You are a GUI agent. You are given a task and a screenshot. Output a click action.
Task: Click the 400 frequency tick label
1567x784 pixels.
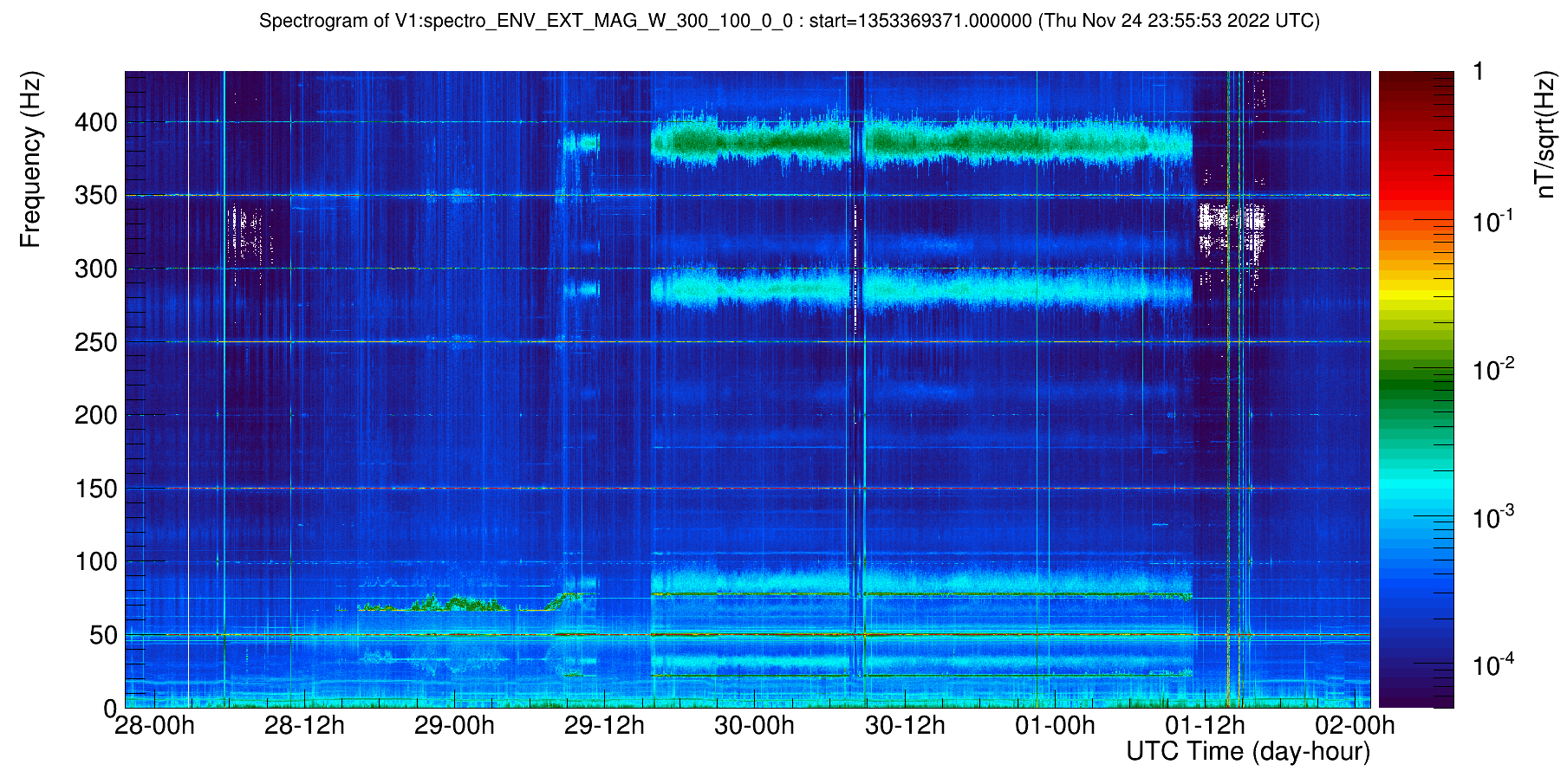point(95,123)
